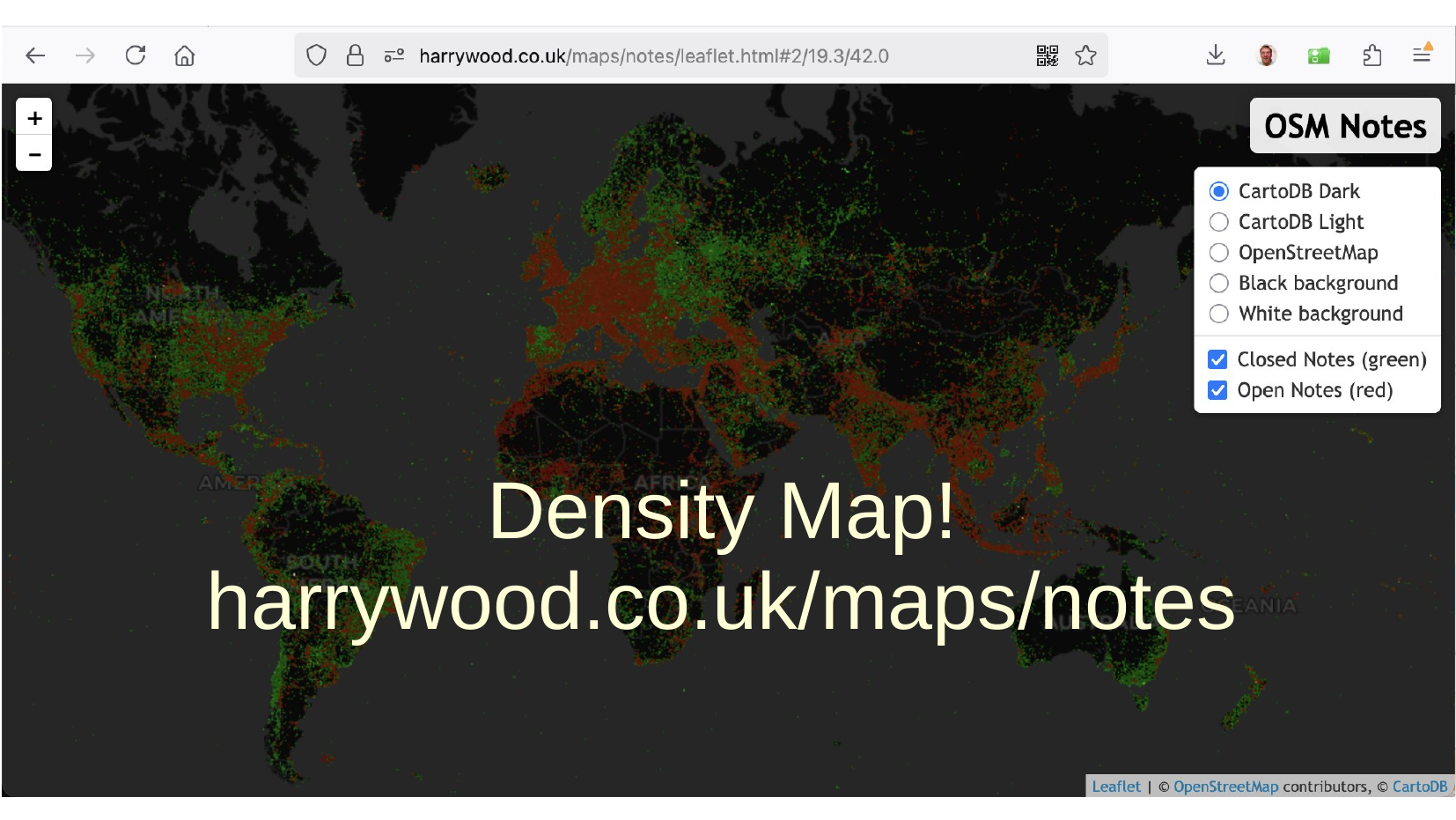Click the browser forward arrow

(85, 56)
